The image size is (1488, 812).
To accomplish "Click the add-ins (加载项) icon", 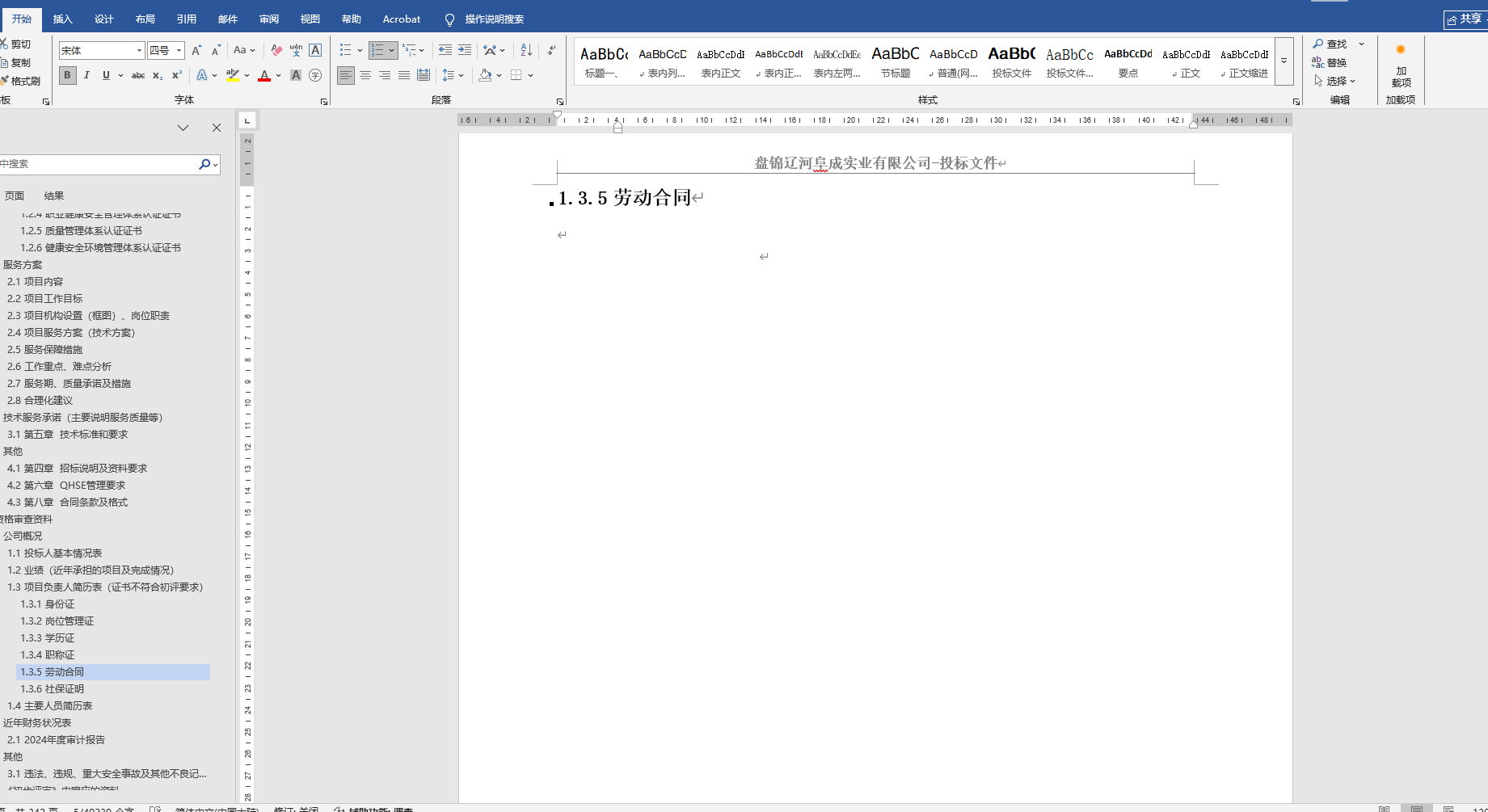I will 1401,65.
